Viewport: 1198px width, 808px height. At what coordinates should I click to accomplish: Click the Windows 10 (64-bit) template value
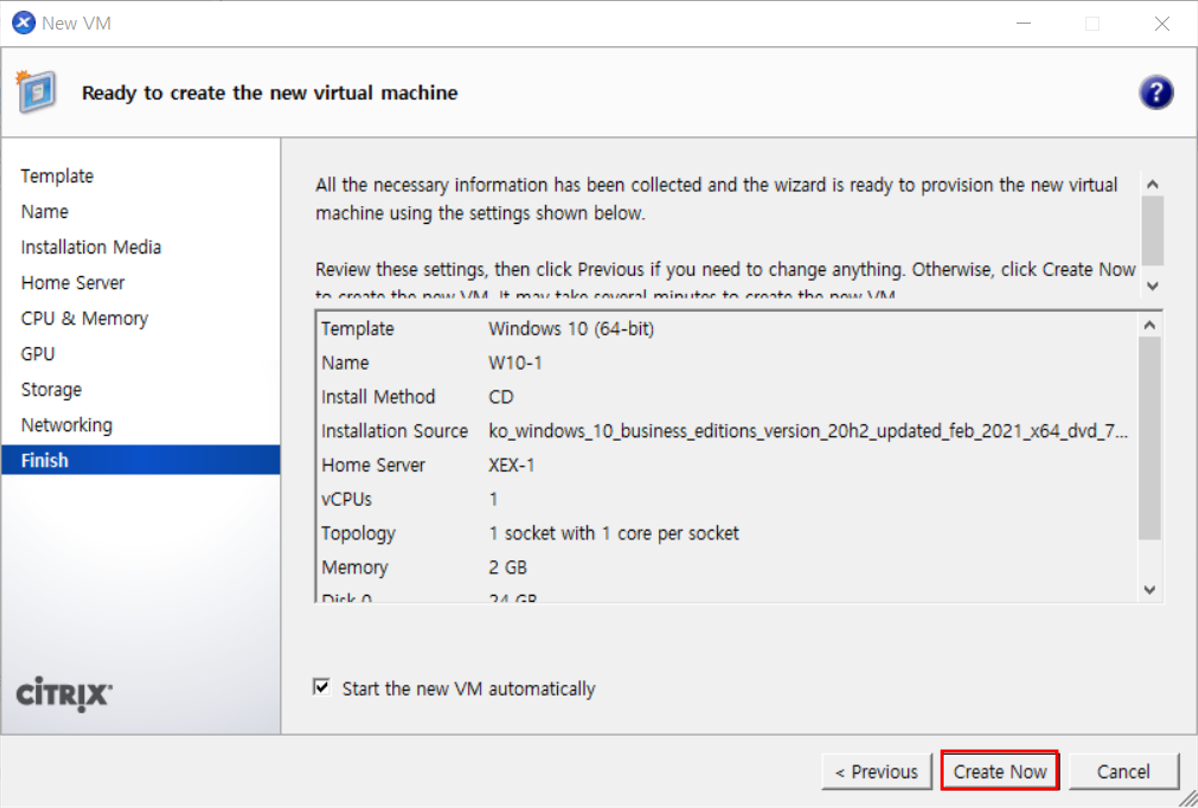click(571, 328)
